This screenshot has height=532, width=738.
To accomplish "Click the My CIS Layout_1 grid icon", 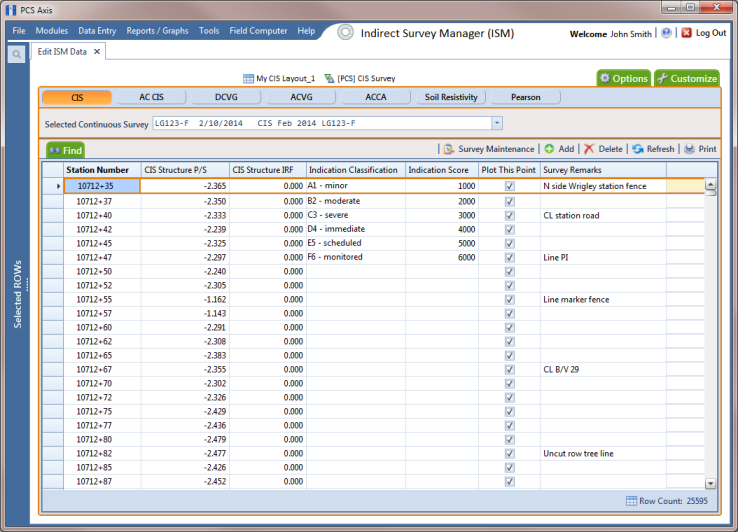I will coord(248,79).
